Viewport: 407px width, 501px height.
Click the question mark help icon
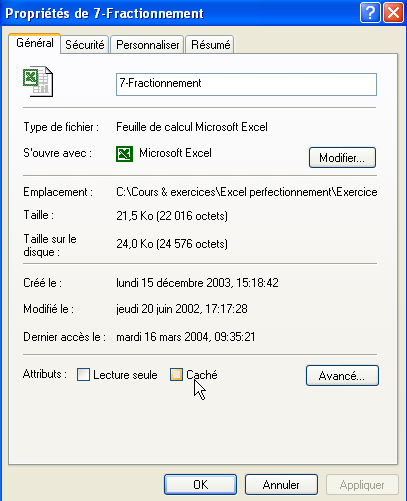pos(370,13)
